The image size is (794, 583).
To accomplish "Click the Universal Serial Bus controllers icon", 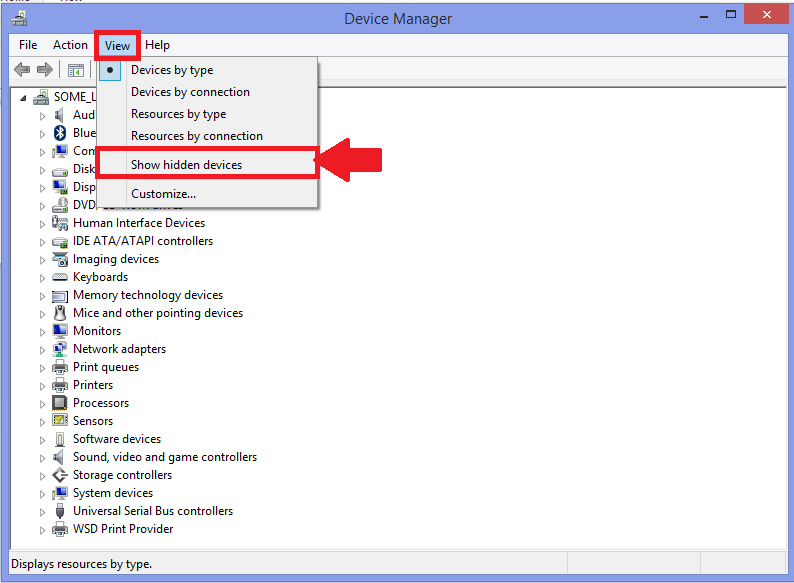I will (x=60, y=511).
